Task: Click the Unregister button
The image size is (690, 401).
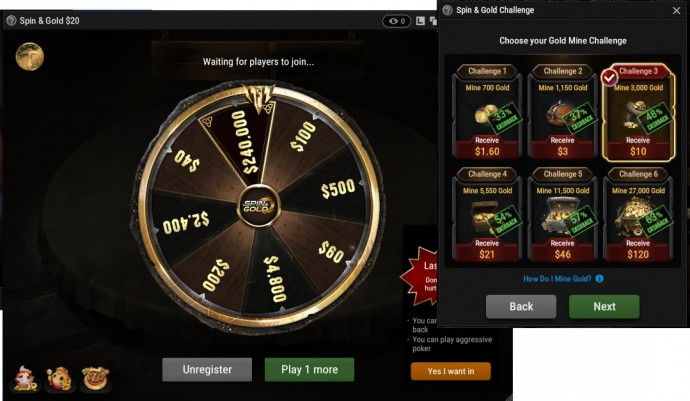Action: click(x=207, y=369)
